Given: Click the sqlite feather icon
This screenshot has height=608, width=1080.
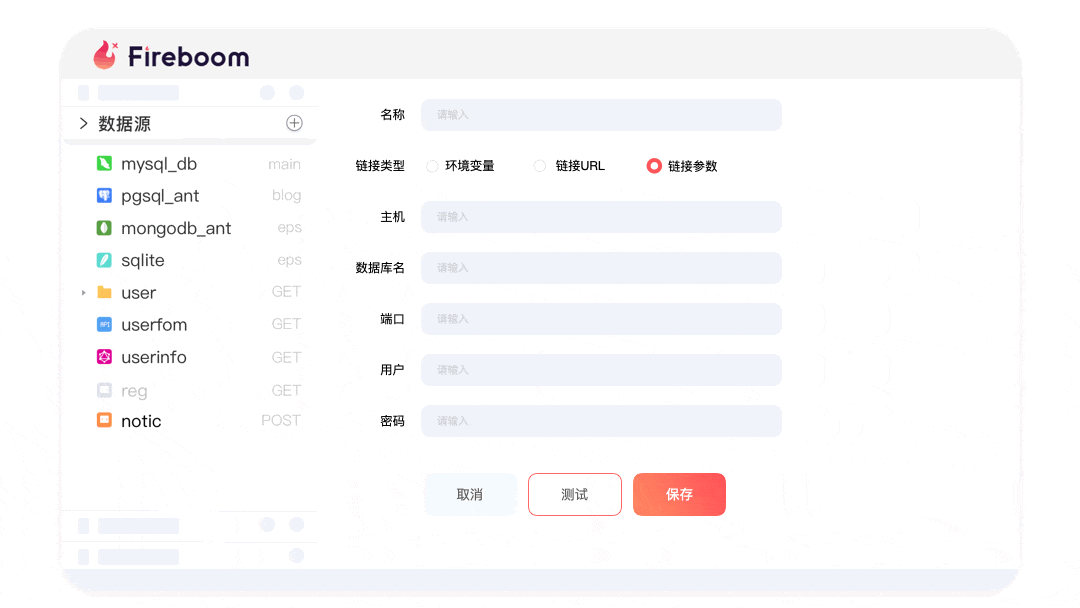Looking at the screenshot, I should (104, 260).
